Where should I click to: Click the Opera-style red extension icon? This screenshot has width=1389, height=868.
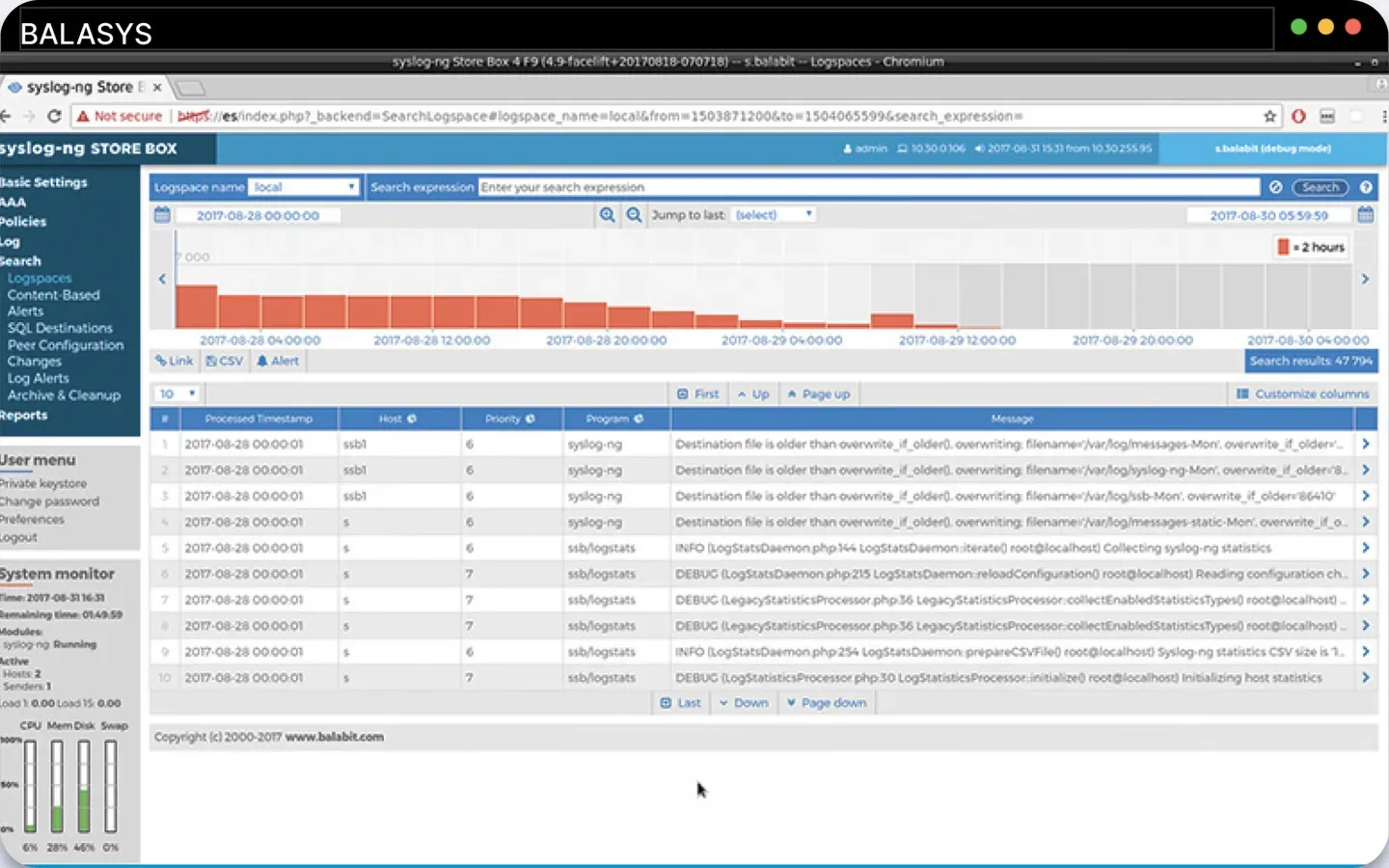pyautogui.click(x=1298, y=116)
